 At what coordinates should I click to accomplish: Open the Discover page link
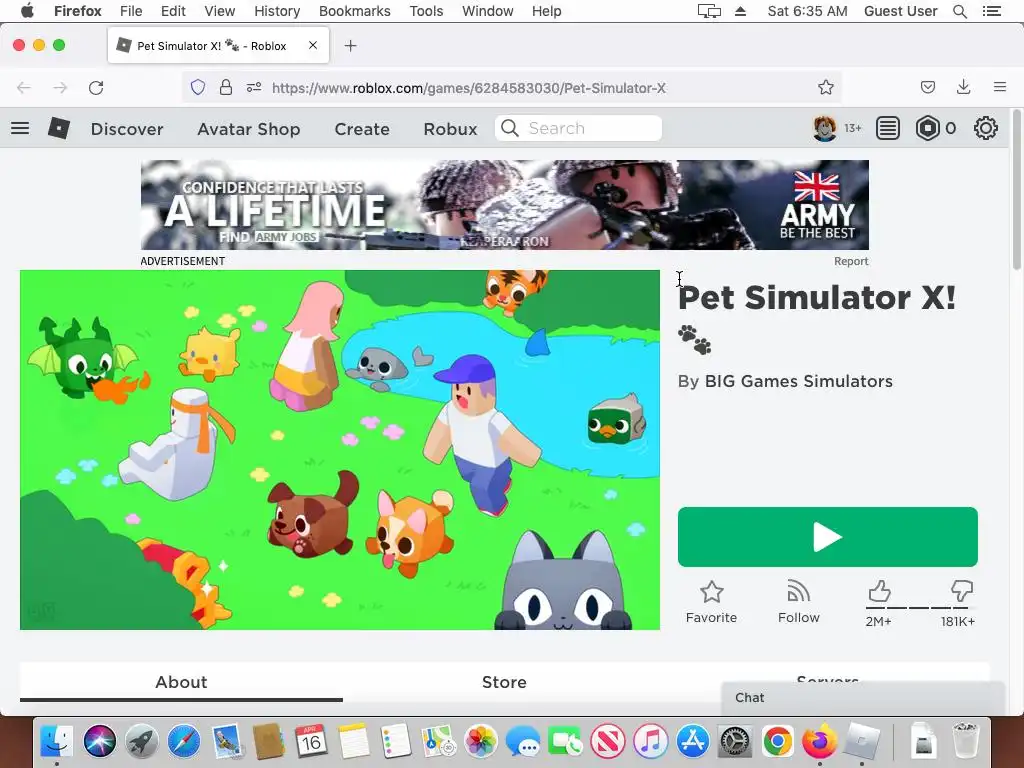click(x=127, y=129)
